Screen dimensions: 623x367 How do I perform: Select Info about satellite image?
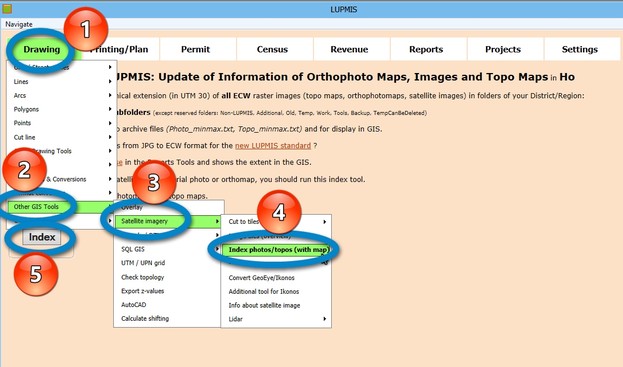264,305
